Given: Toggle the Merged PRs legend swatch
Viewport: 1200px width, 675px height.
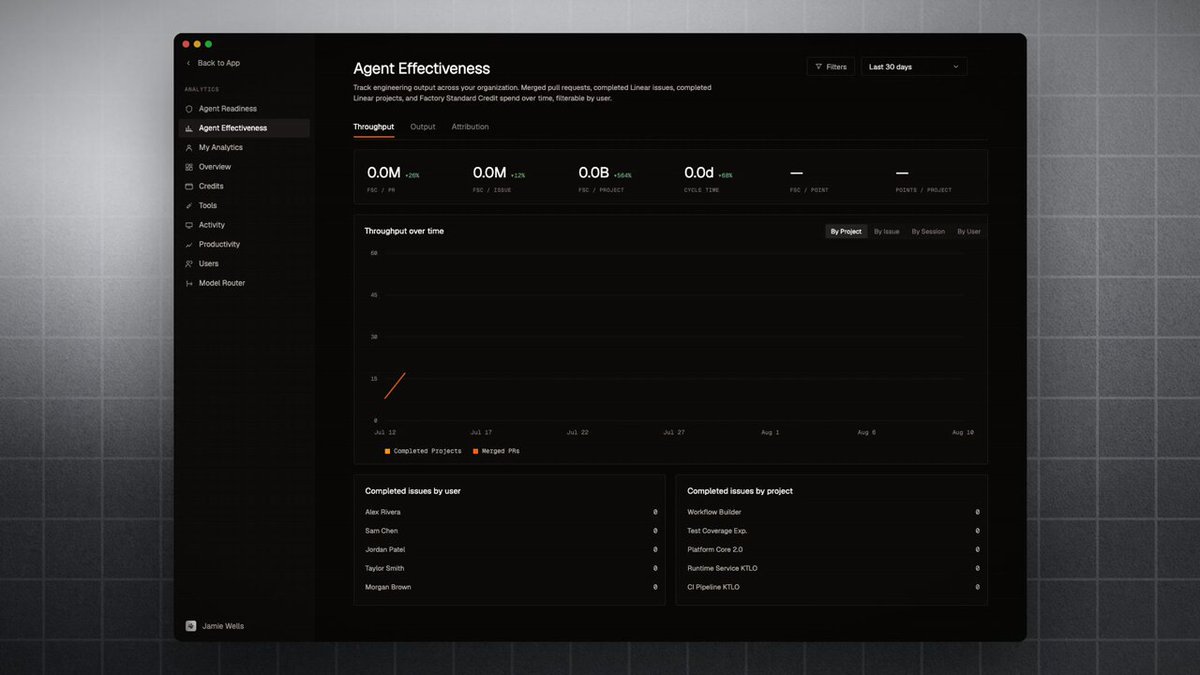Looking at the screenshot, I should click(475, 451).
